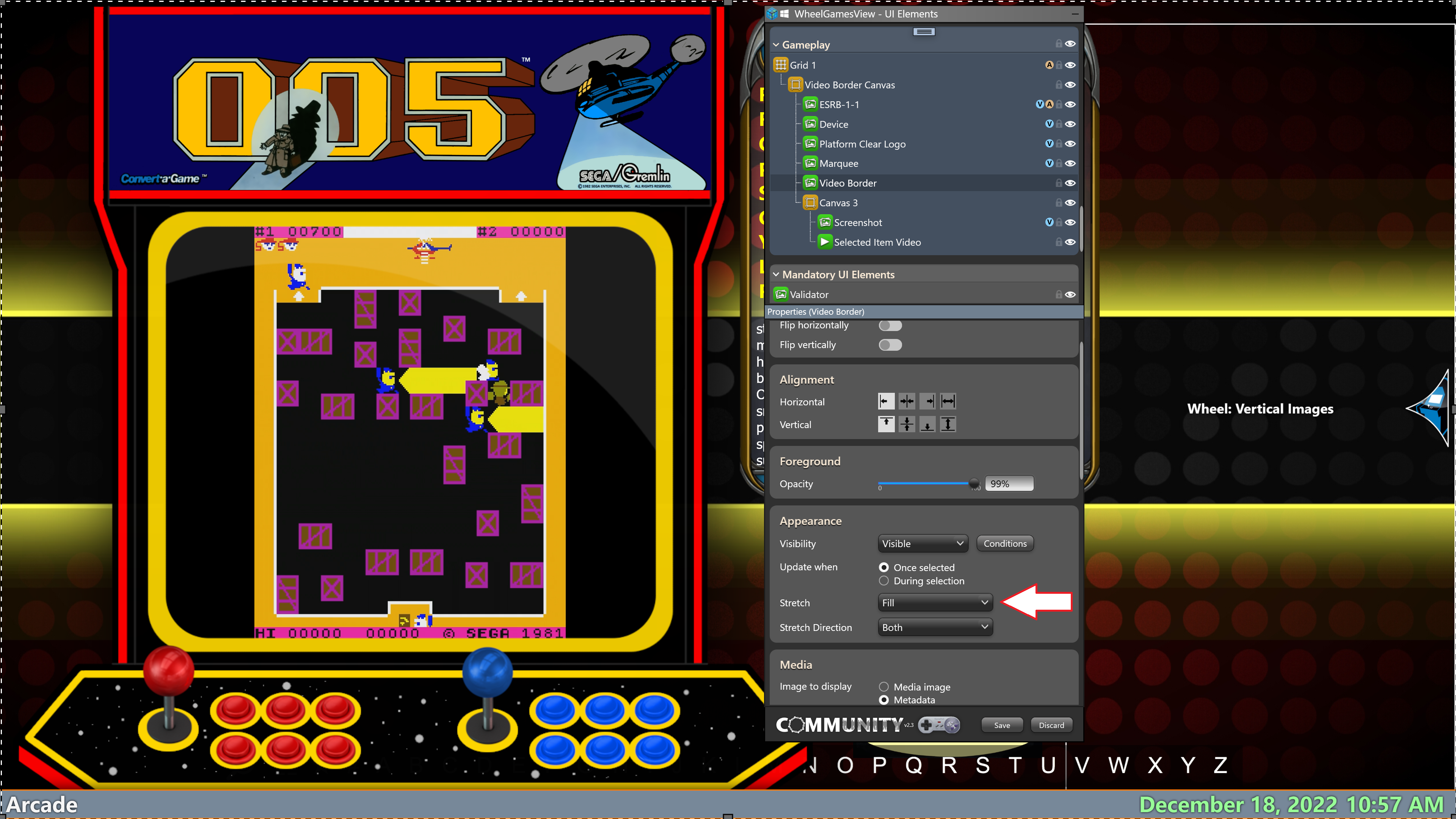The image size is (1456, 819).
Task: Hide the Video Border element
Action: [x=1070, y=183]
